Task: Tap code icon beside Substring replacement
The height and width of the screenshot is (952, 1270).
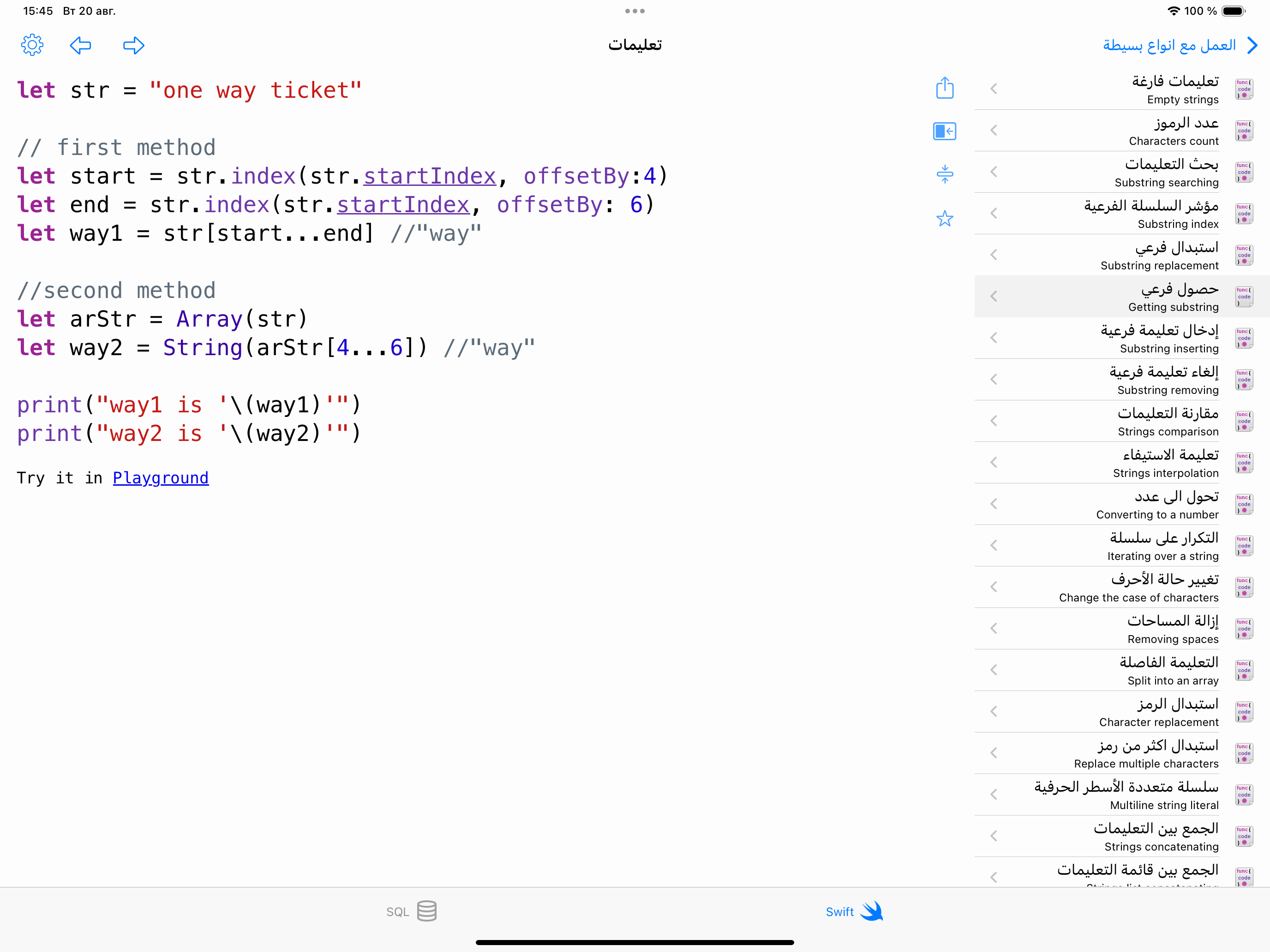Action: 1244,255
